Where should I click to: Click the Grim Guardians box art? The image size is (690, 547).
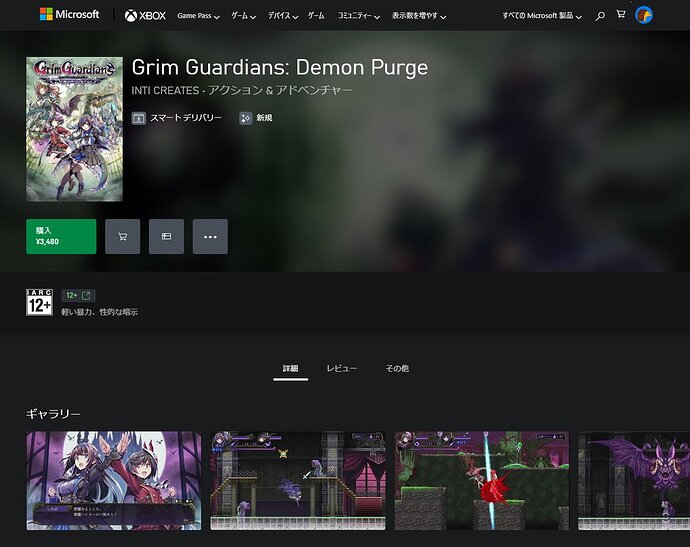coord(74,129)
